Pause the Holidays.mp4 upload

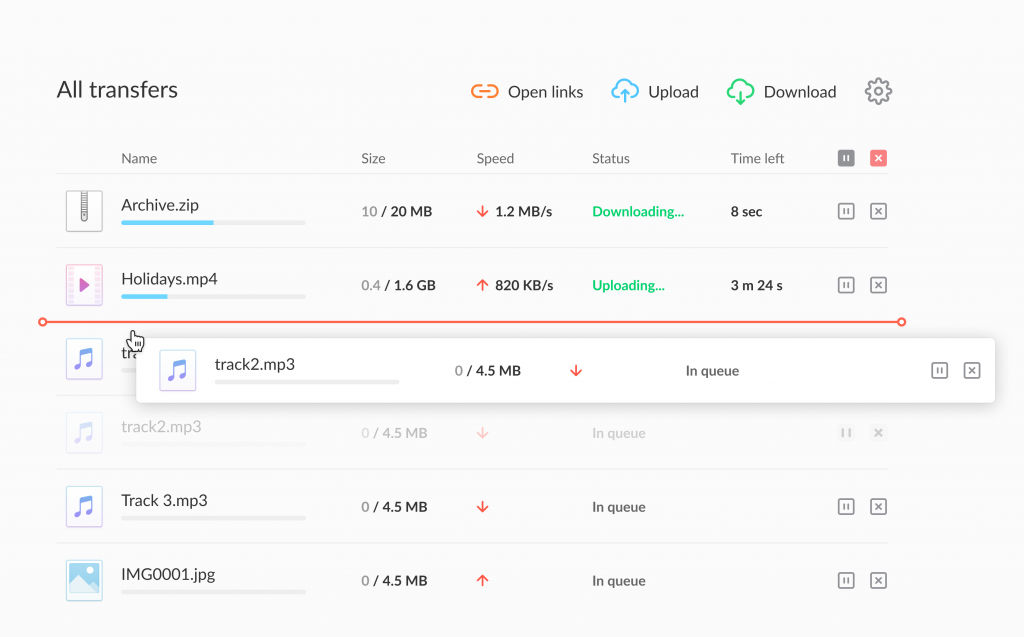[846, 285]
